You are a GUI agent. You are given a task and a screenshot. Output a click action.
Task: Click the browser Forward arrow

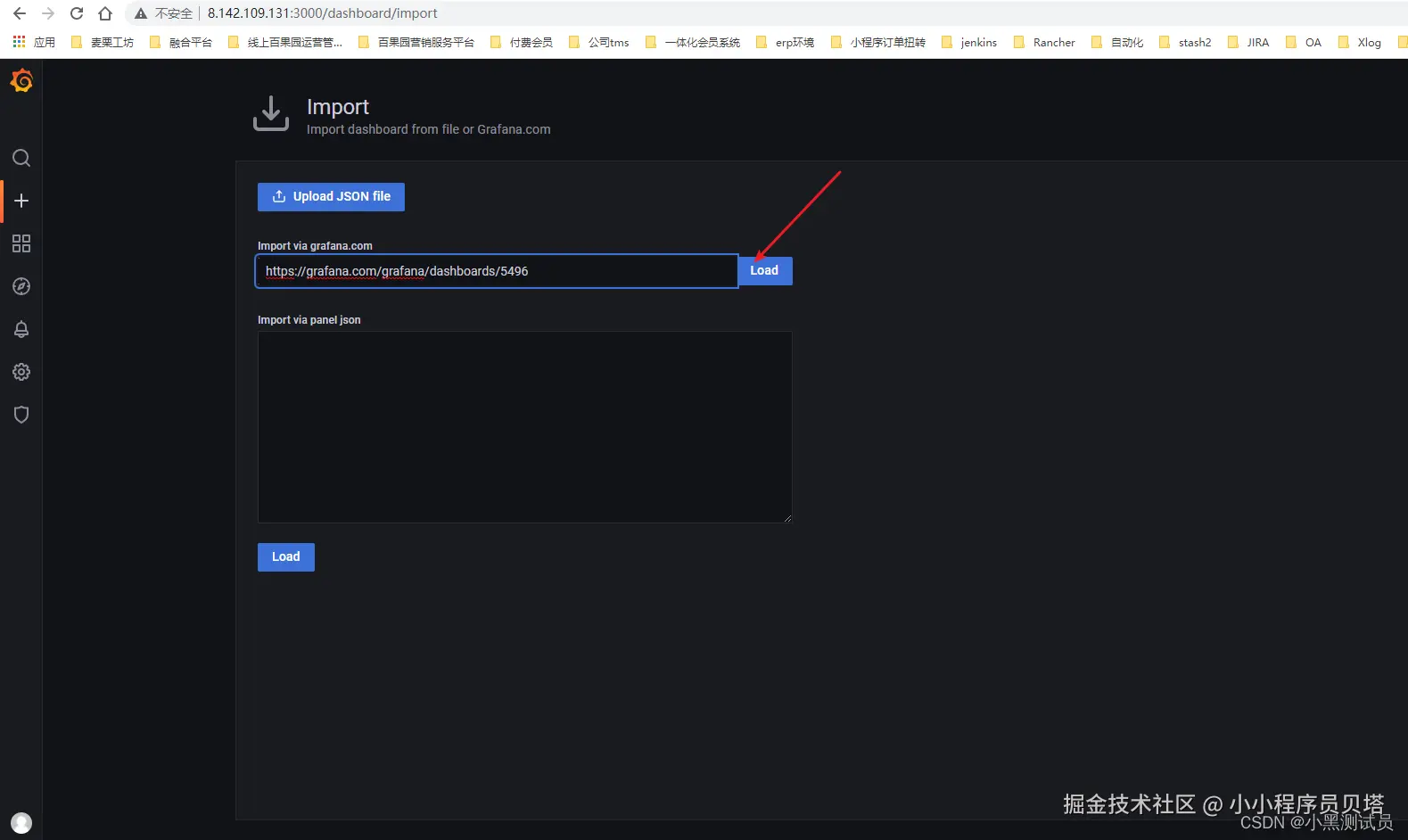click(x=48, y=13)
